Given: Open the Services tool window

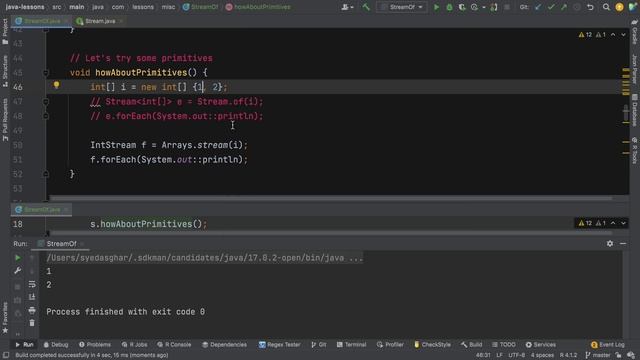Looking at the screenshot, I should [540, 344].
